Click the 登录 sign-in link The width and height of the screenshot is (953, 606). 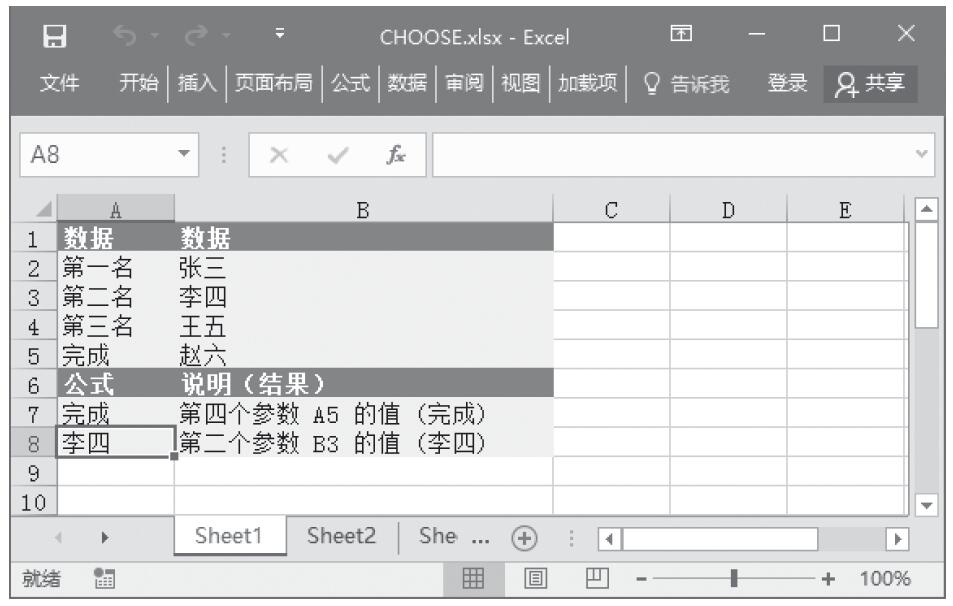click(x=785, y=84)
